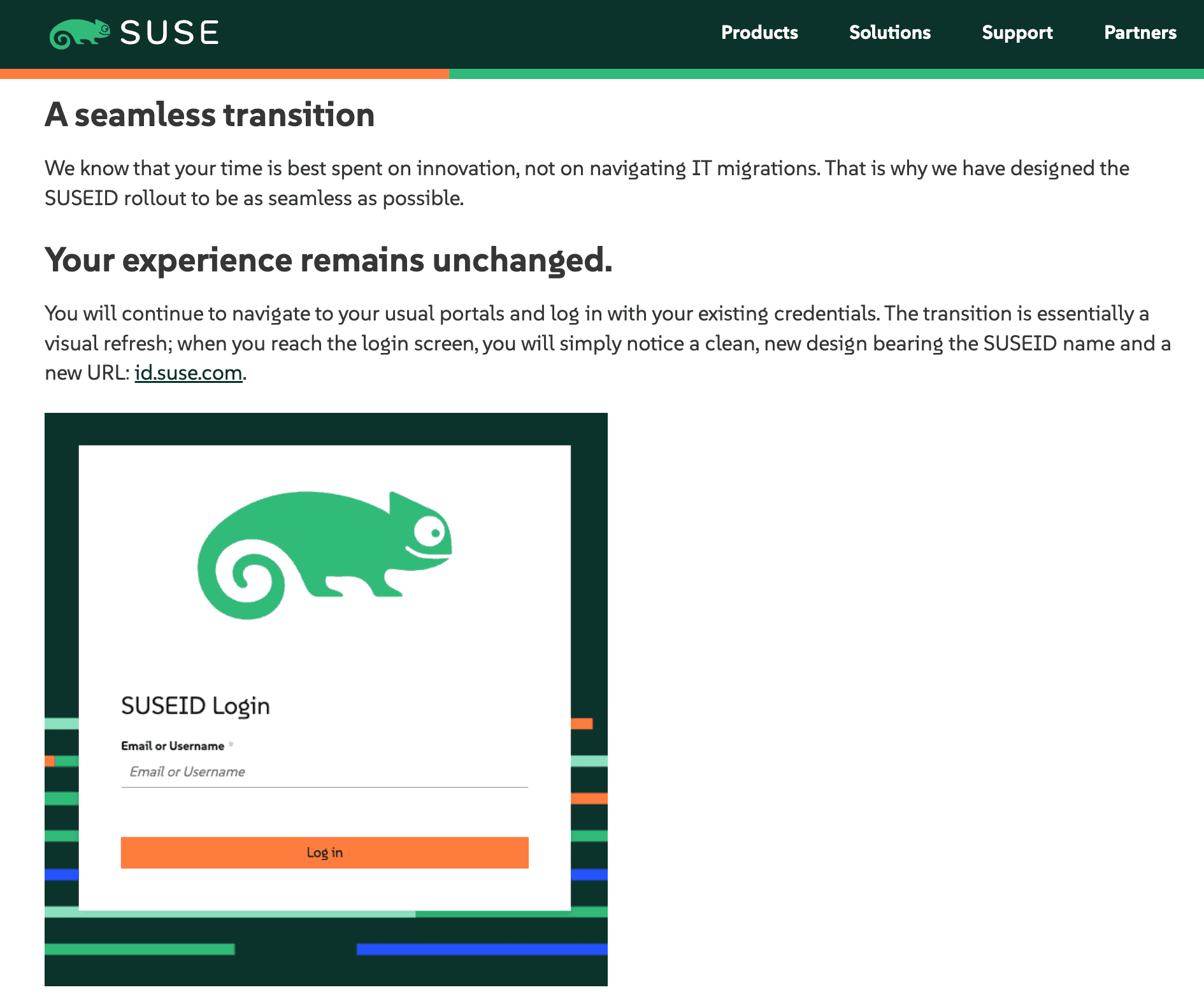Follow the id.suse.com link
Image resolution: width=1204 pixels, height=999 pixels.
(189, 373)
